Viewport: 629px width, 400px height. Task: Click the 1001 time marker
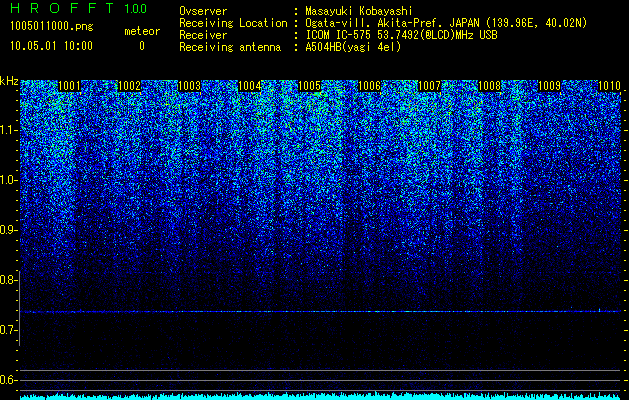(69, 86)
